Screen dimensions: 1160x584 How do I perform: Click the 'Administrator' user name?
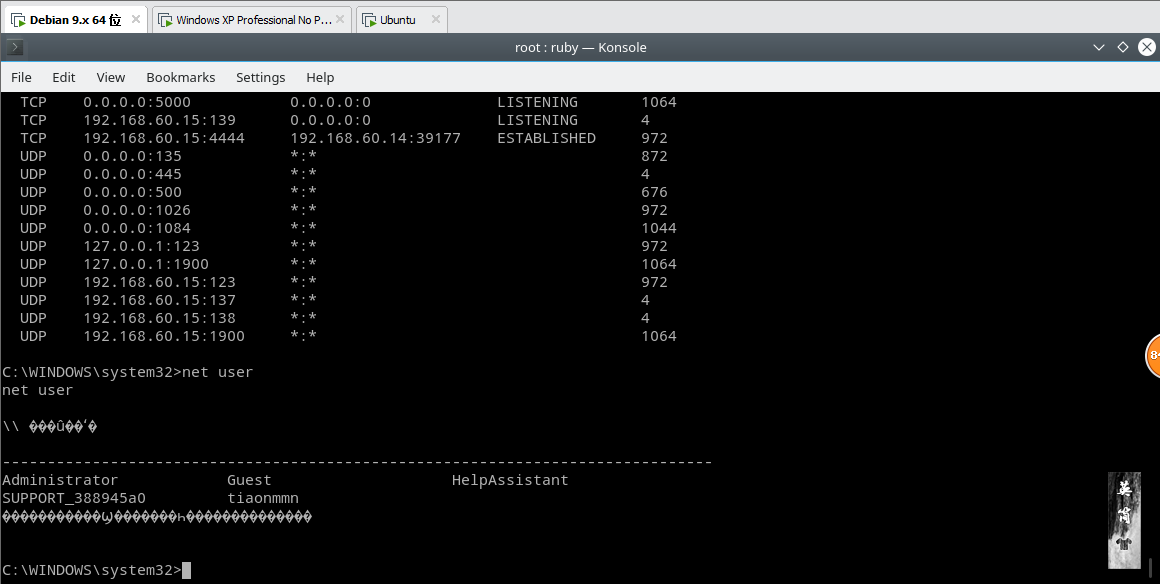(60, 480)
